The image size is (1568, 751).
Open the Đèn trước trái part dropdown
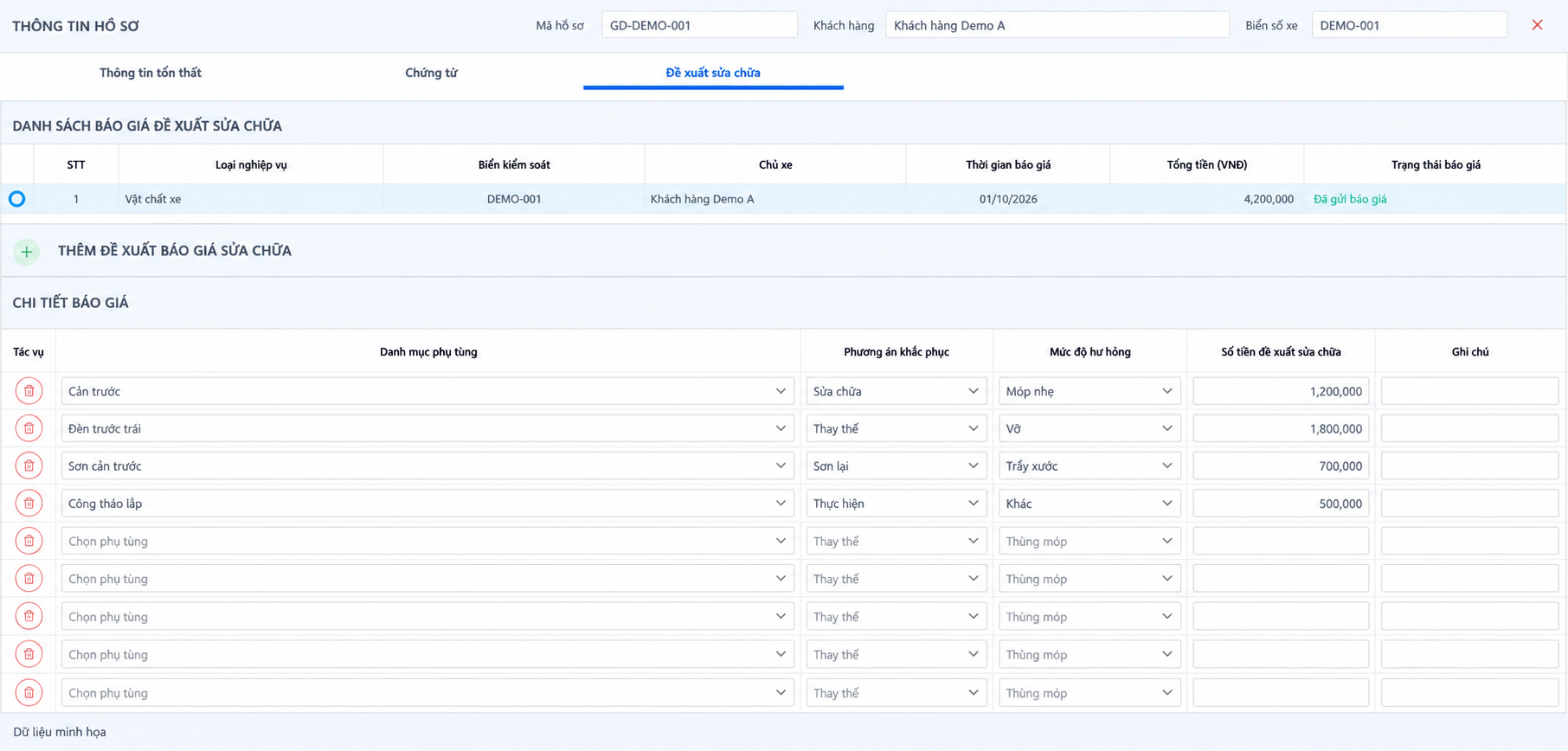coord(427,428)
